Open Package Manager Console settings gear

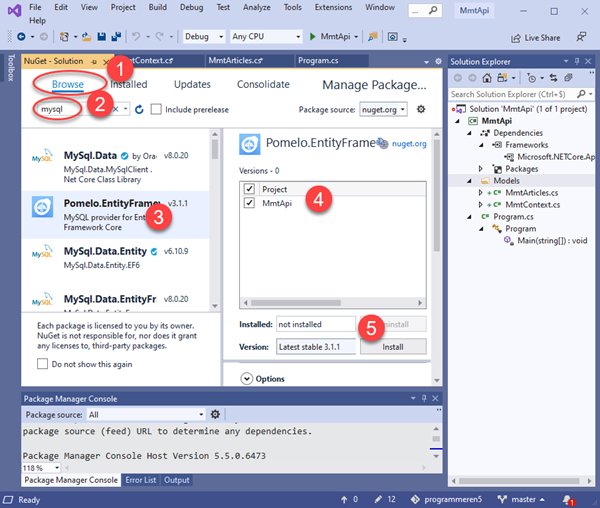pos(215,414)
